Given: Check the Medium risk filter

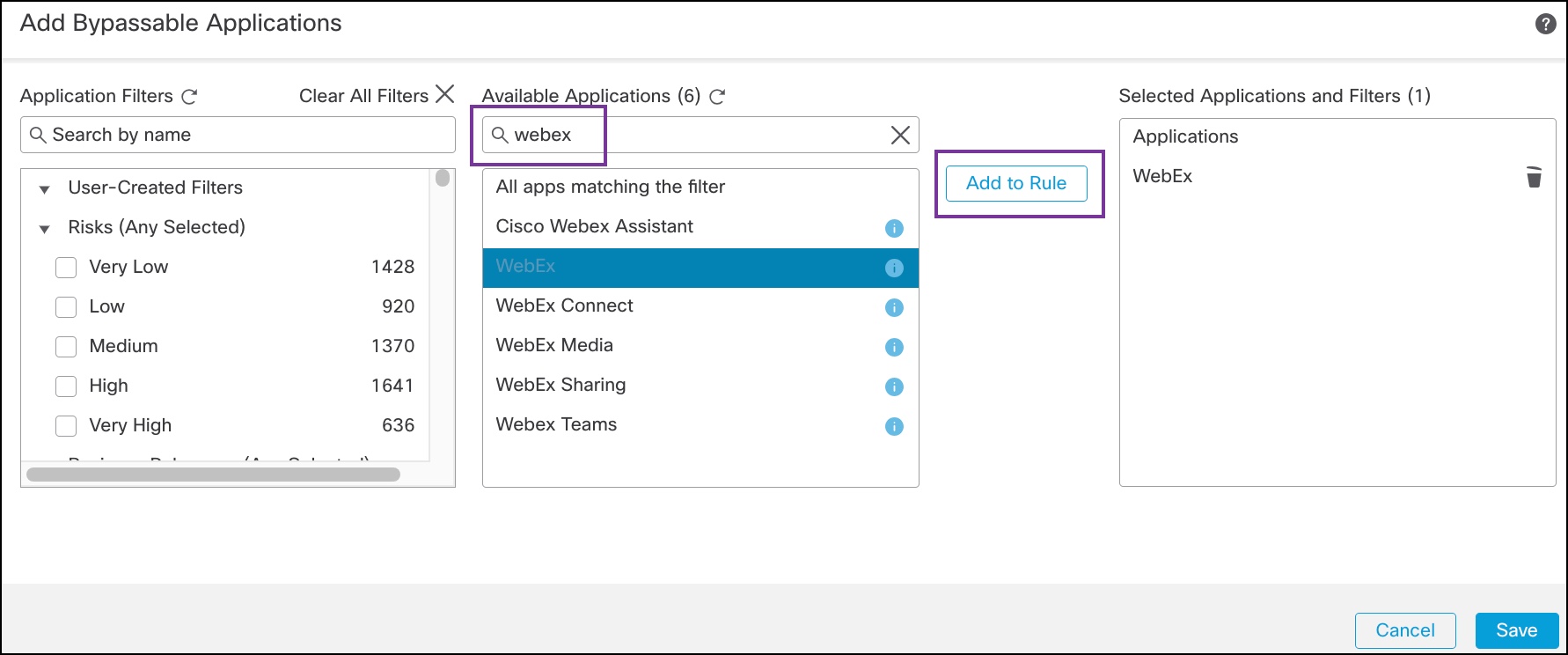Looking at the screenshot, I should point(66,347).
